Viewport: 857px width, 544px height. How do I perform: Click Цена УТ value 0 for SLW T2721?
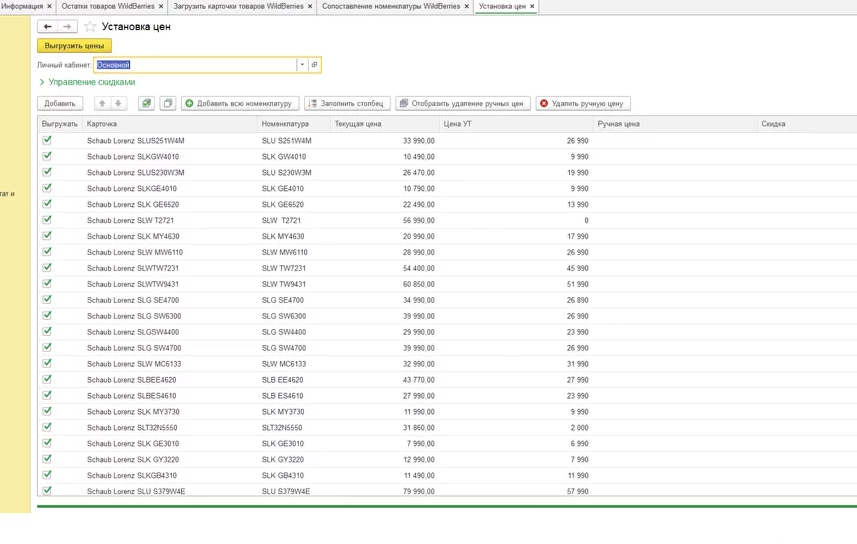[586, 220]
